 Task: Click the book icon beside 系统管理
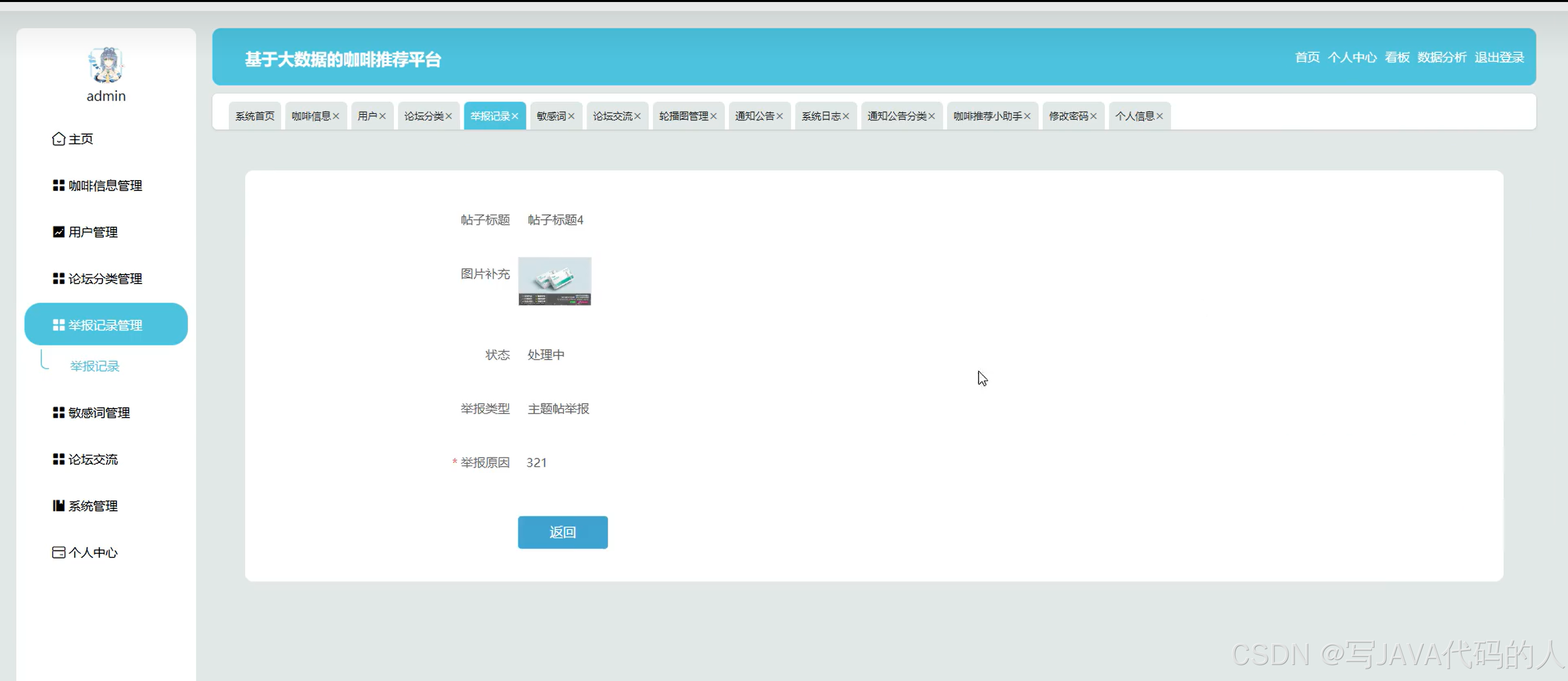[58, 505]
